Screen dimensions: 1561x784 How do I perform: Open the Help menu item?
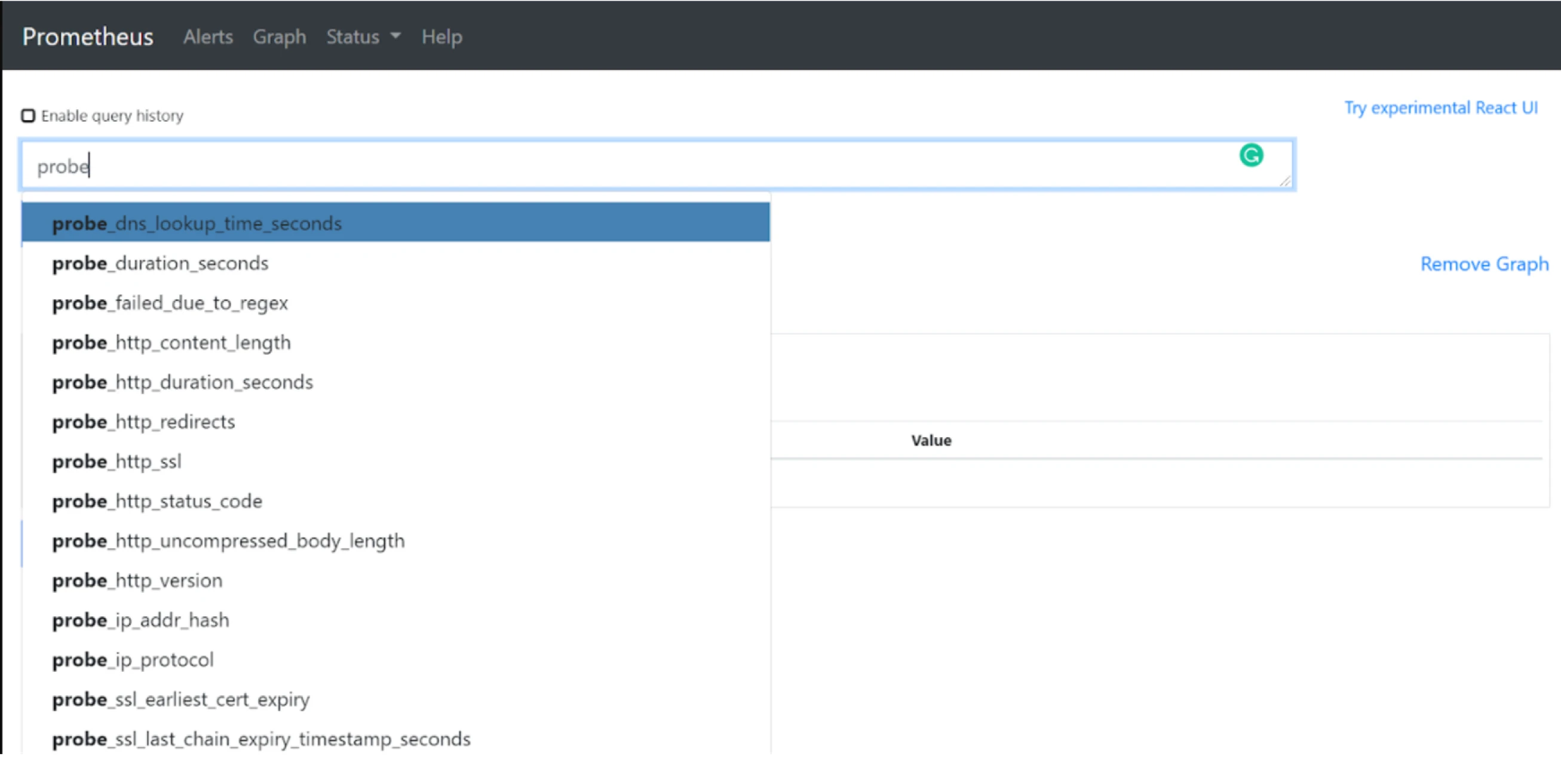pos(441,37)
